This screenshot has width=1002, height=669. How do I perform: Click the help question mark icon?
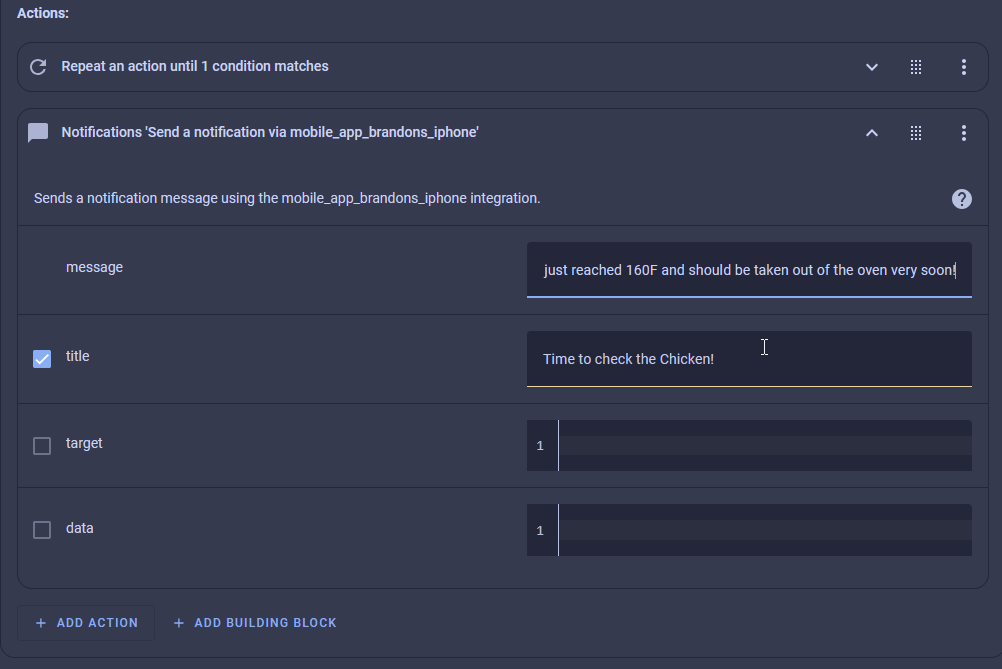pos(962,199)
